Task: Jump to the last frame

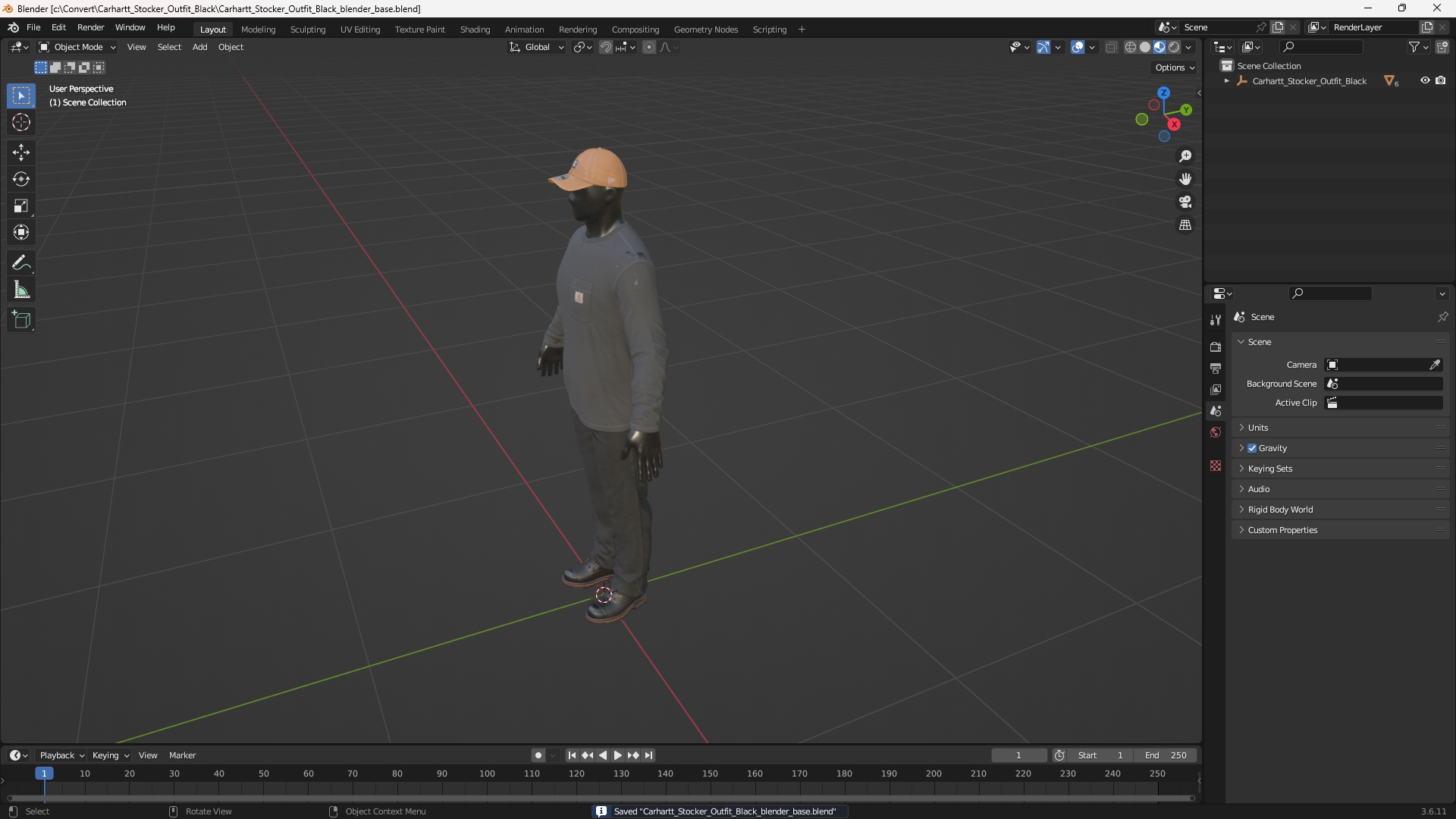Action: click(649, 755)
